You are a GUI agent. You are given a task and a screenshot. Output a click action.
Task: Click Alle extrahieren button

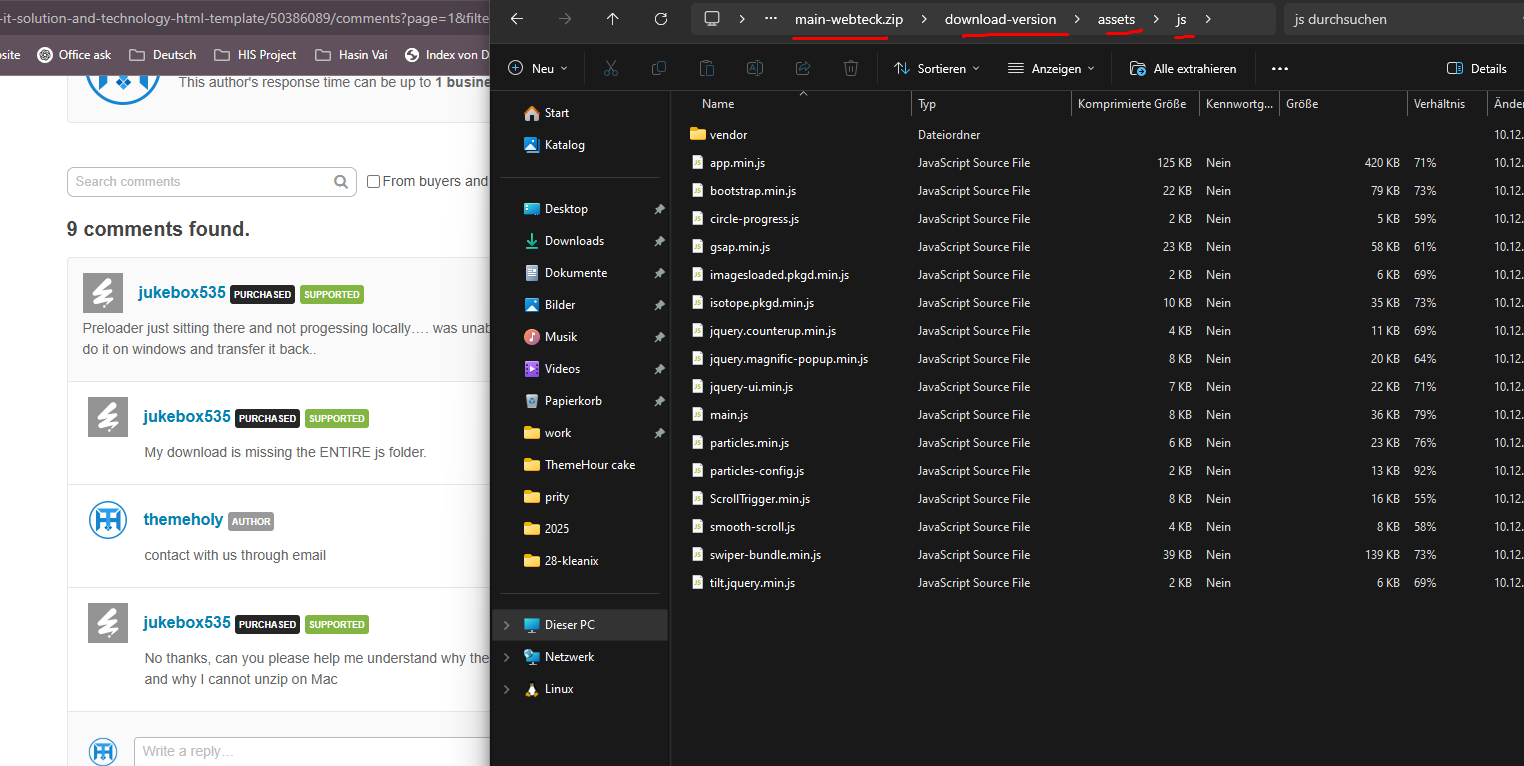tap(1183, 68)
